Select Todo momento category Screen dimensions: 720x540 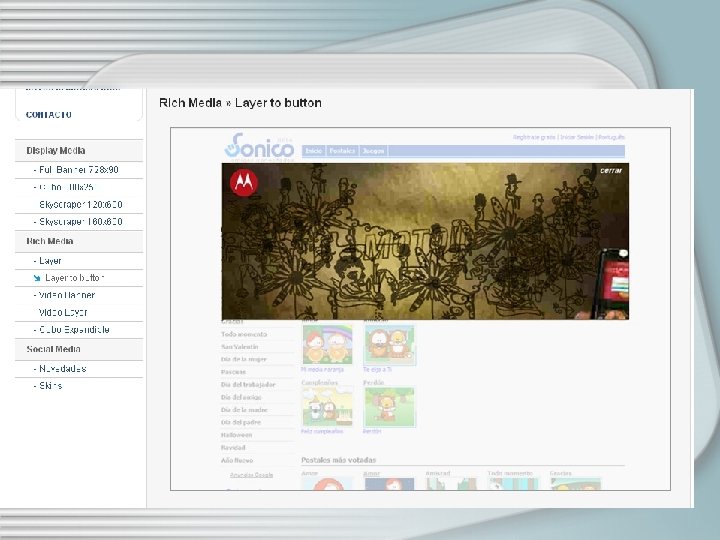coord(244,334)
